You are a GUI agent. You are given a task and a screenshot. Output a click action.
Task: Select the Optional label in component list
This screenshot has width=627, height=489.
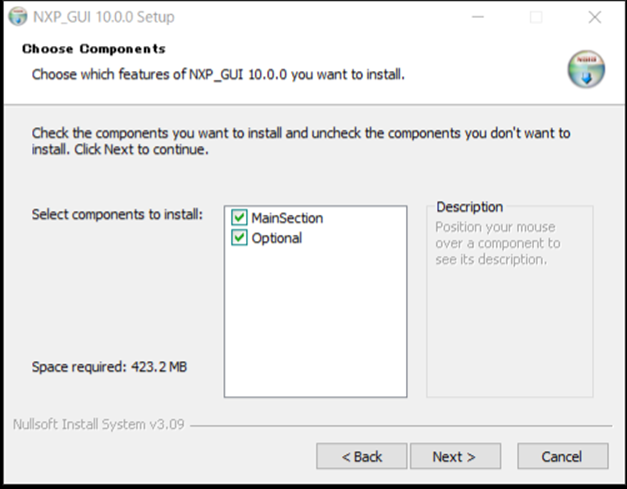pos(277,238)
